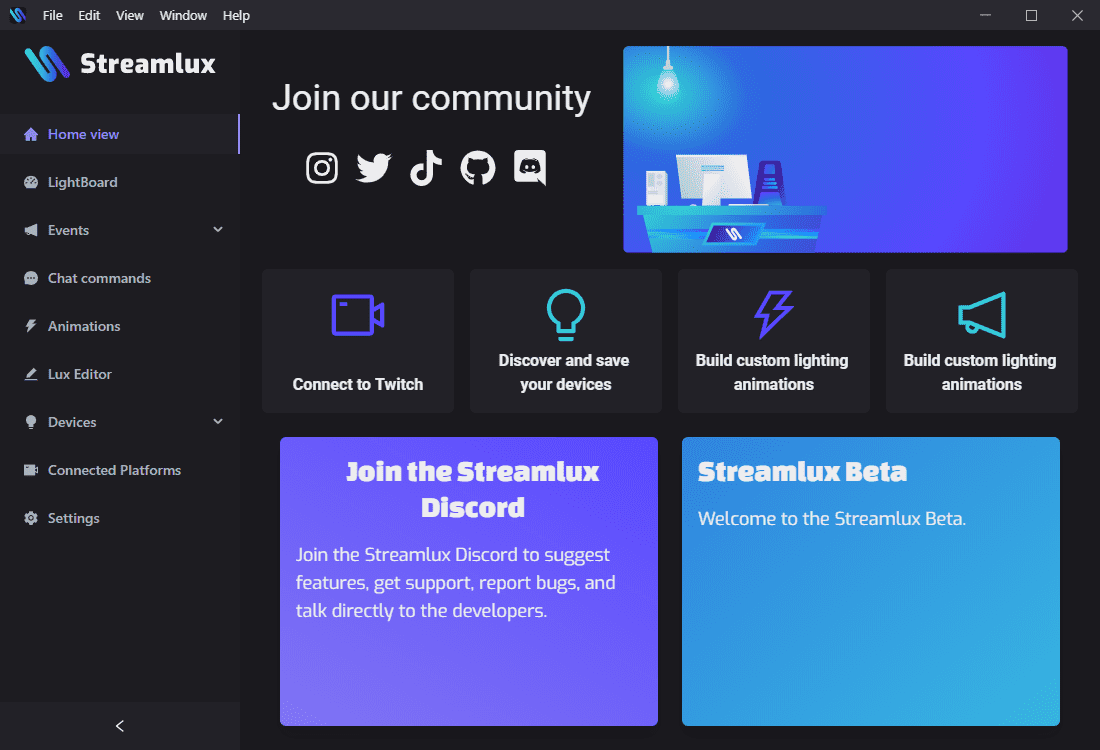Expand the Devices sidebar section
The height and width of the screenshot is (750, 1100).
(x=218, y=422)
